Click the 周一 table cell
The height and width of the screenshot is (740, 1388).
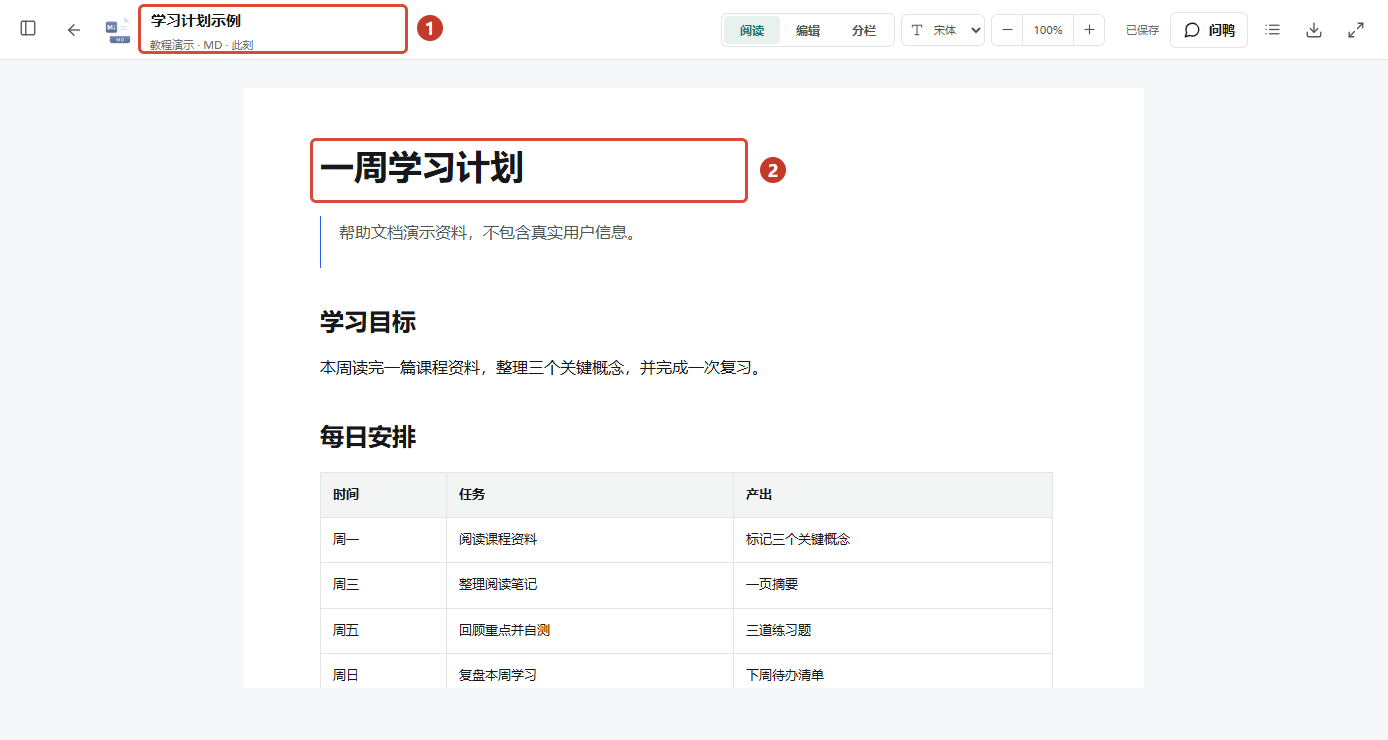click(384, 540)
